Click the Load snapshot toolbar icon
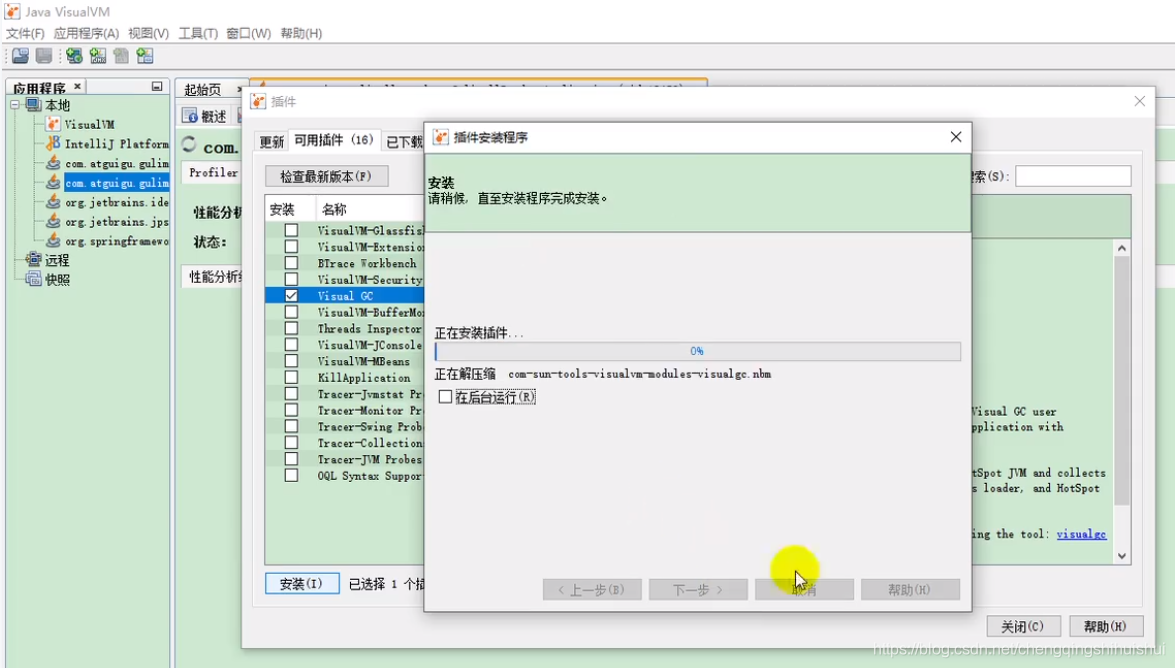The height and width of the screenshot is (668, 1175). coord(20,55)
